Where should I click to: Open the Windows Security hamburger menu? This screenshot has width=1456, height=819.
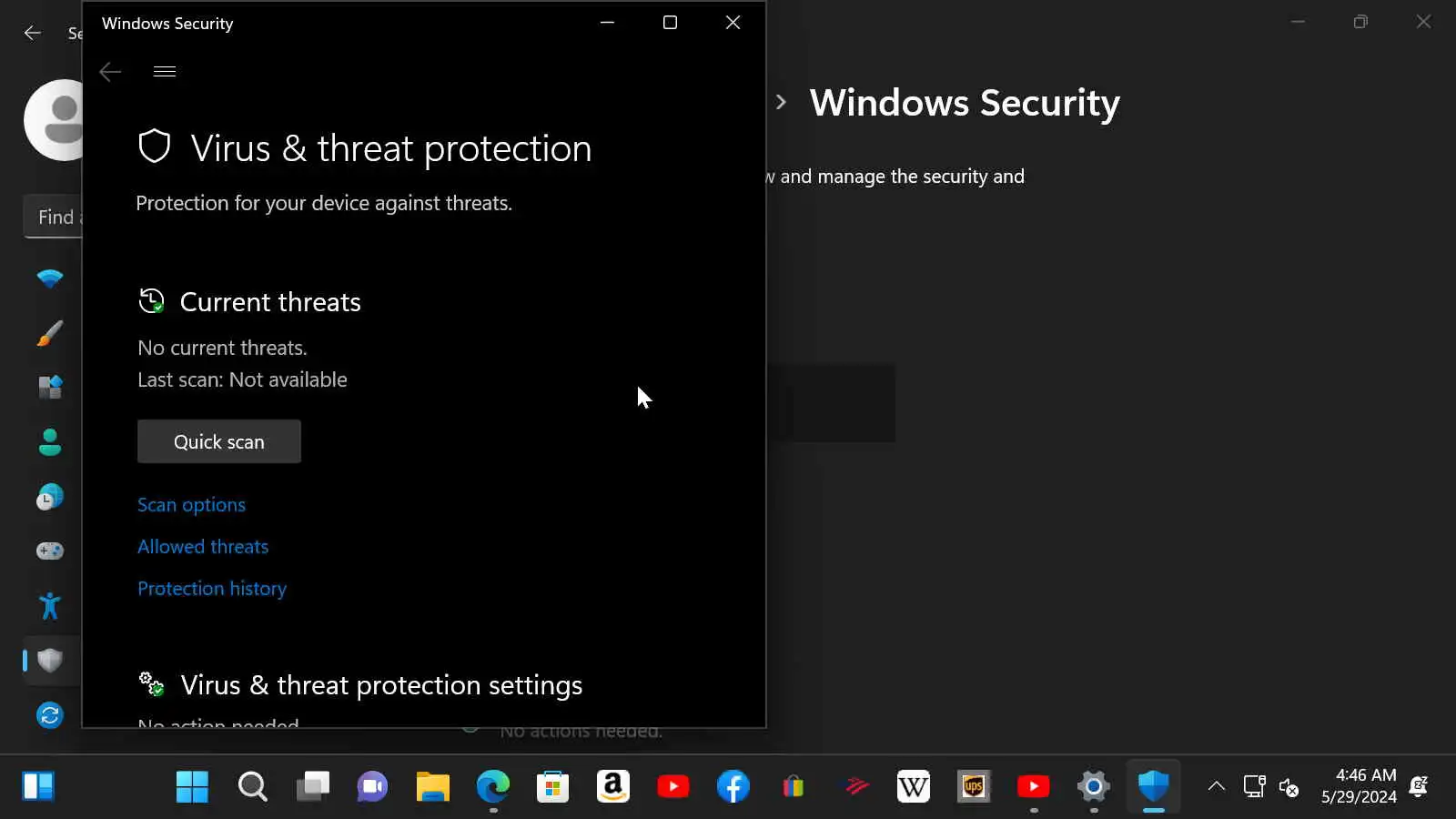(x=165, y=72)
